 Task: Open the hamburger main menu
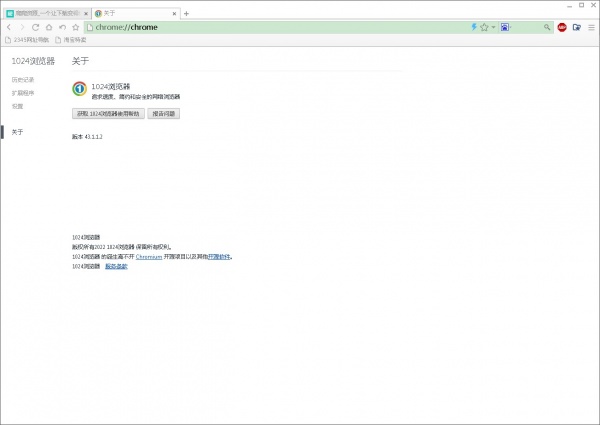pos(591,27)
